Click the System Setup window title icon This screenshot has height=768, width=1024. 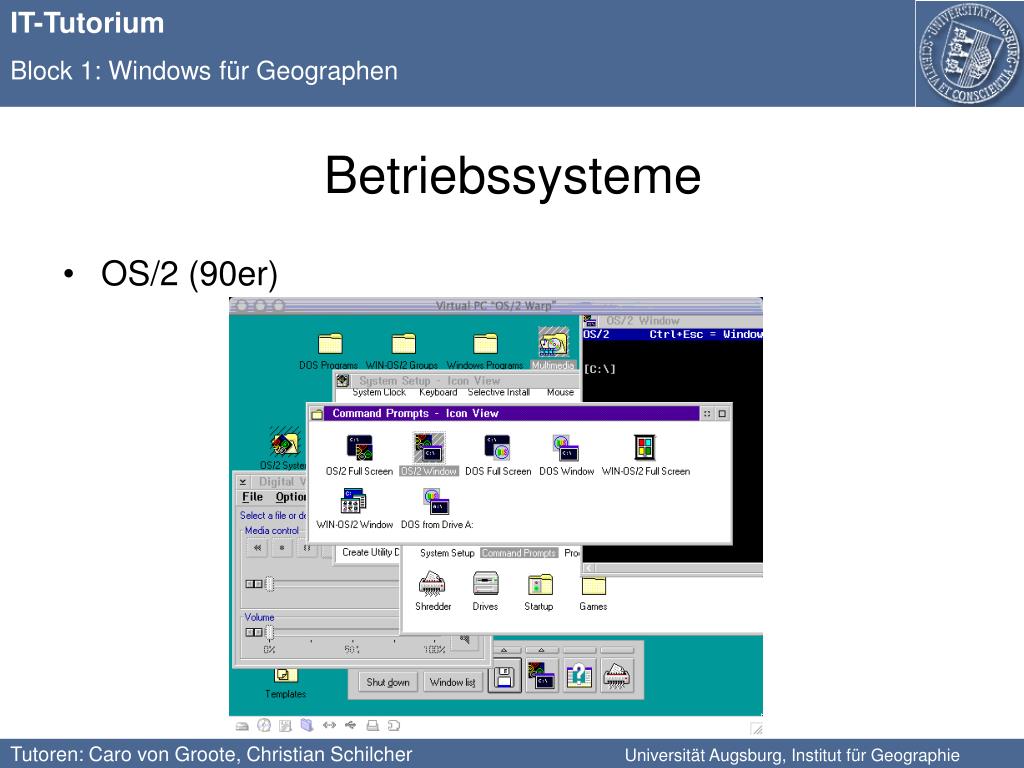(x=343, y=380)
